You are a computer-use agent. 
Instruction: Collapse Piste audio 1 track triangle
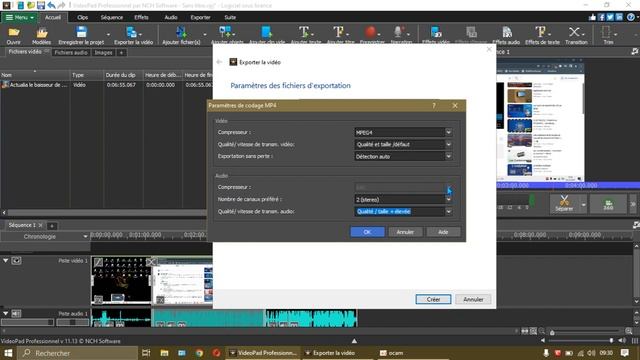coord(5,313)
